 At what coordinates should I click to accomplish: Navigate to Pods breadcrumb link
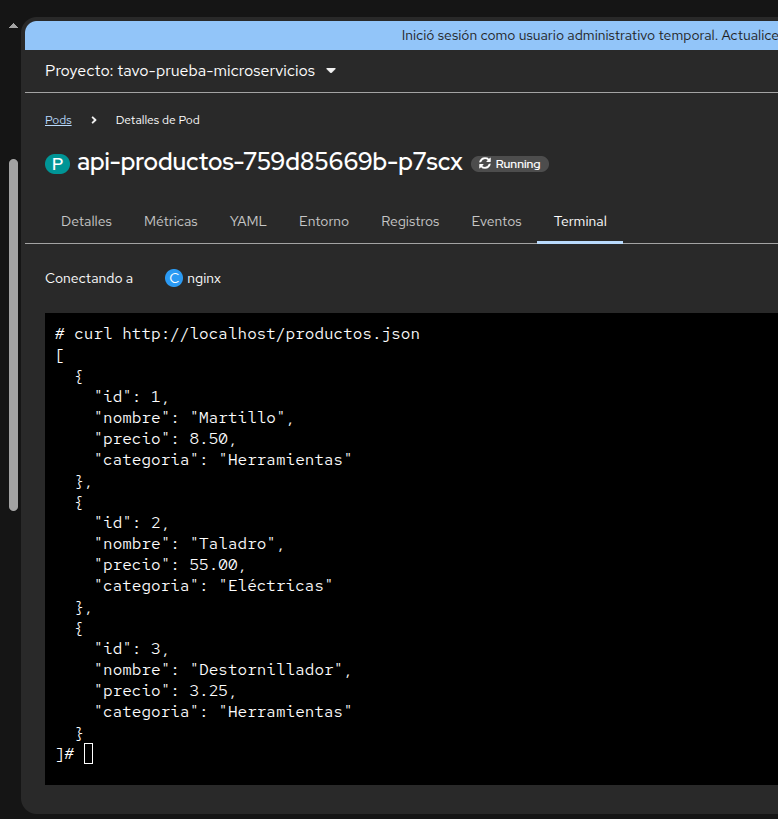(58, 120)
